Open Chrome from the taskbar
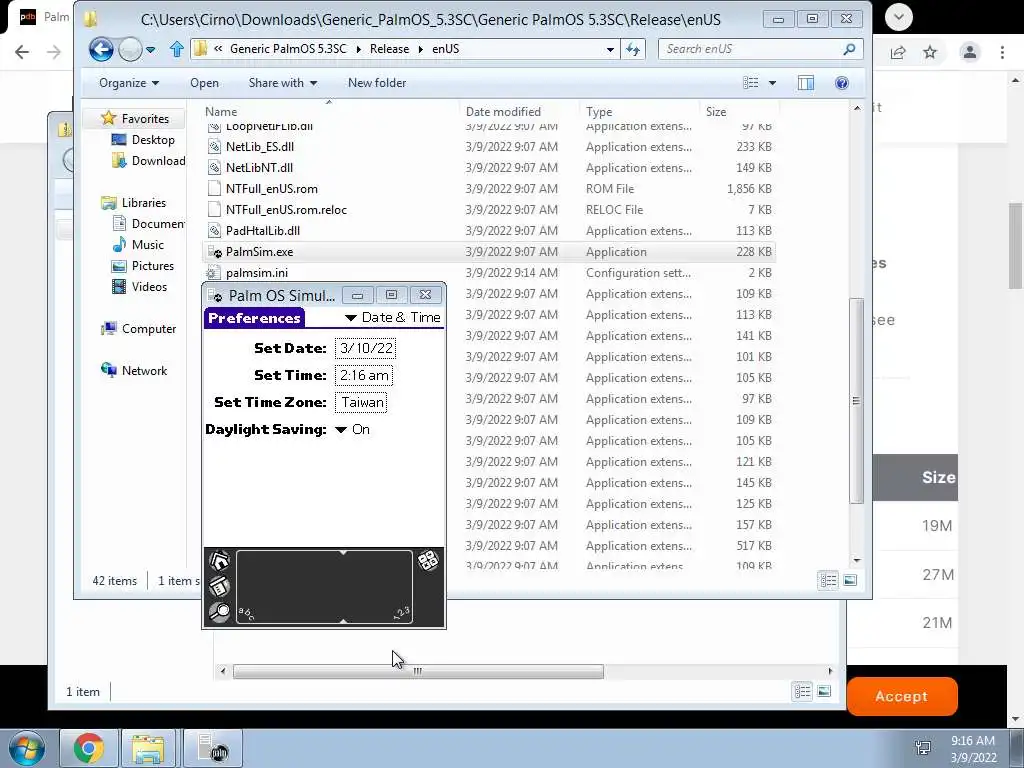The width and height of the screenshot is (1024, 768). point(88,748)
